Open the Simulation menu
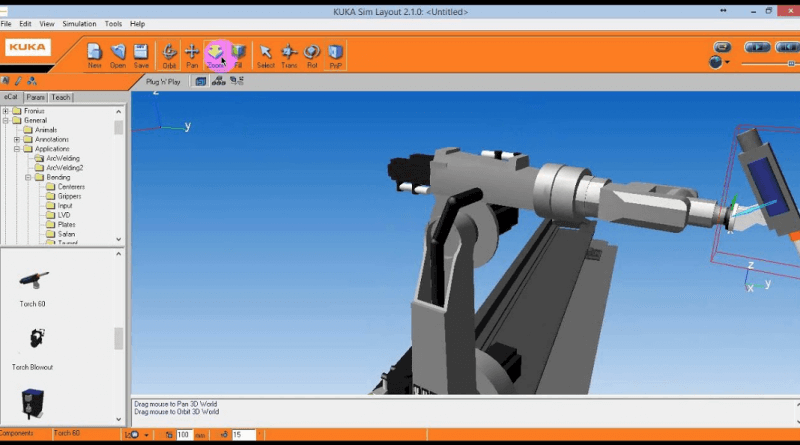The image size is (800, 445). [x=79, y=23]
